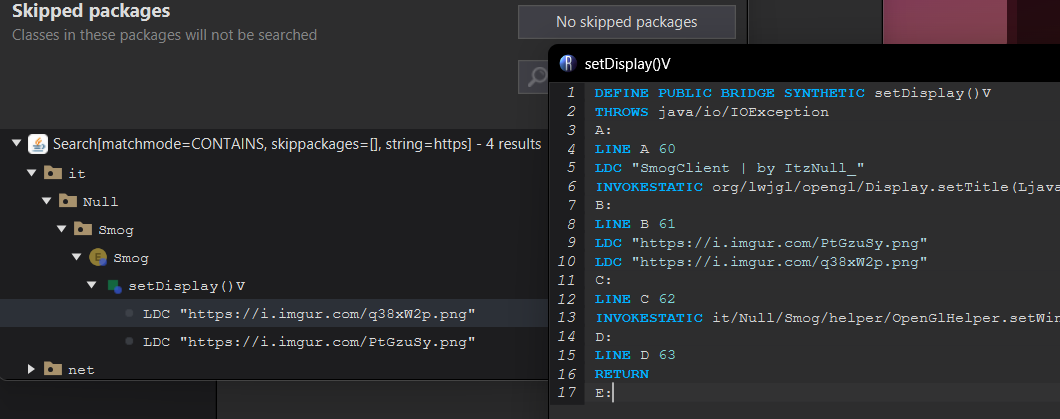Click the Recaf icon in setDisplay window title
The image size is (1060, 419).
click(569, 64)
